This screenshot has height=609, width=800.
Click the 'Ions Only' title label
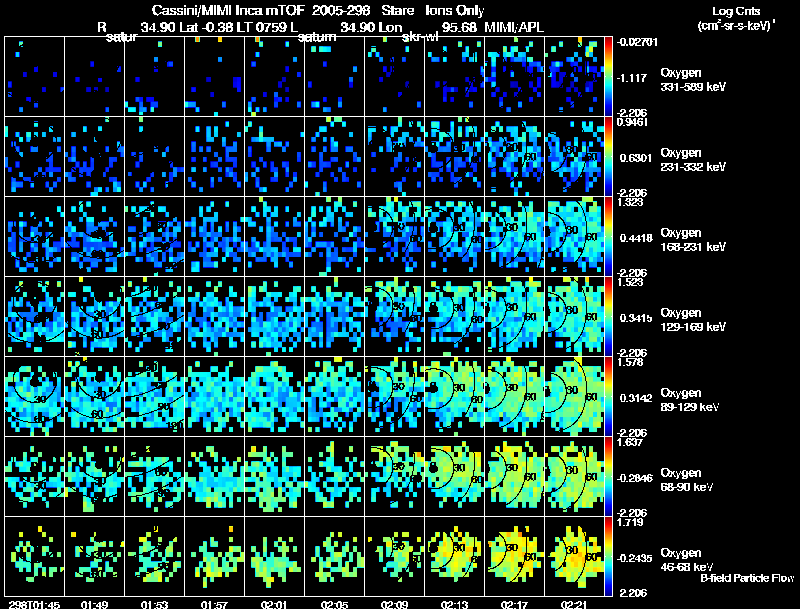[455, 11]
